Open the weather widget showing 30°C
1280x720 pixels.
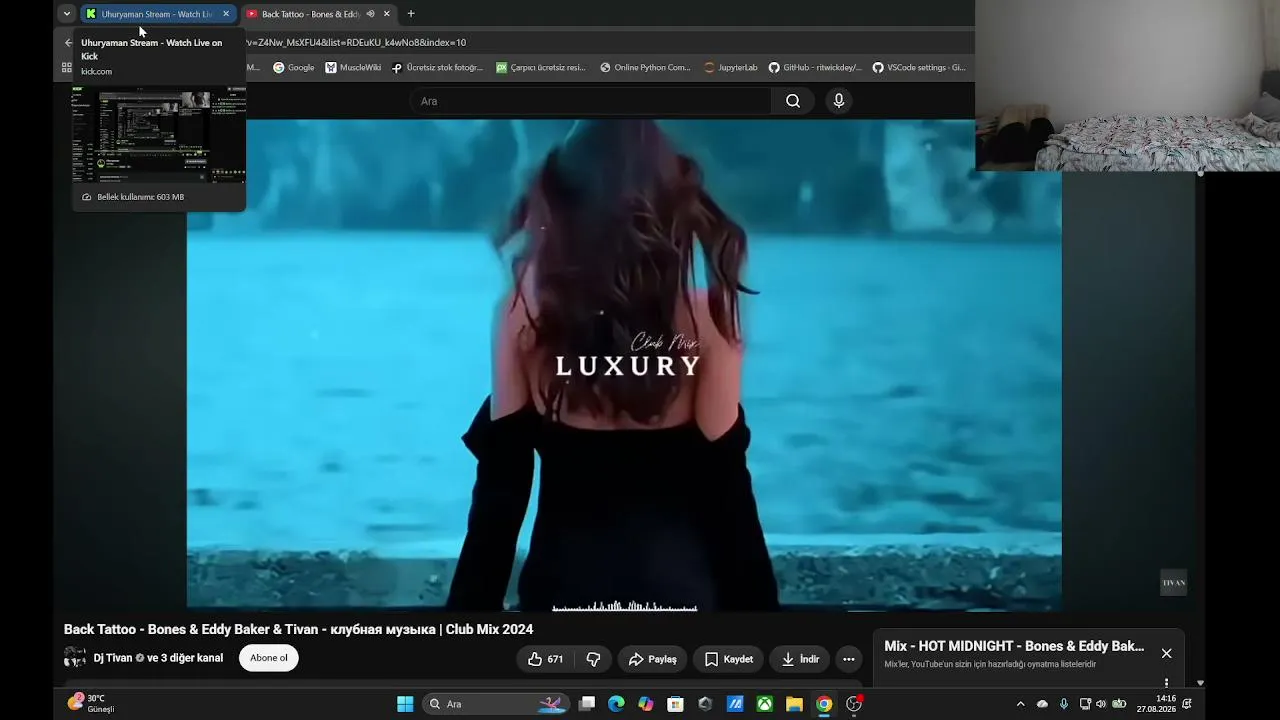point(91,704)
